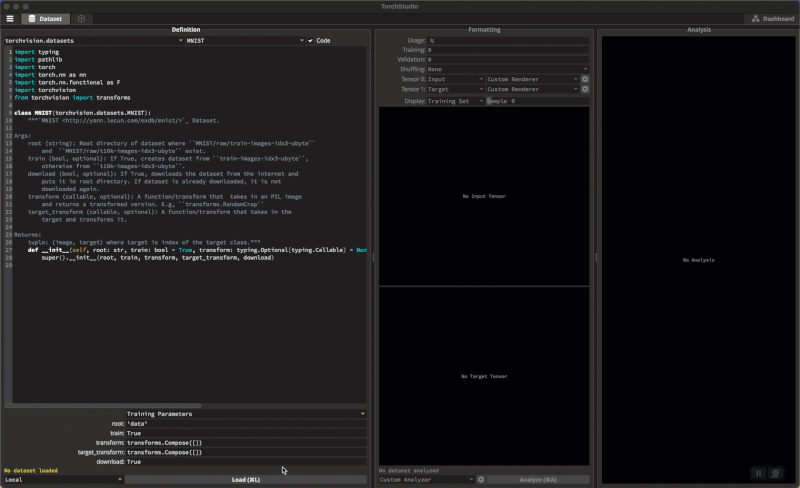800x488 pixels.
Task: Open the MNIST dataset dropdown
Action: point(245,40)
